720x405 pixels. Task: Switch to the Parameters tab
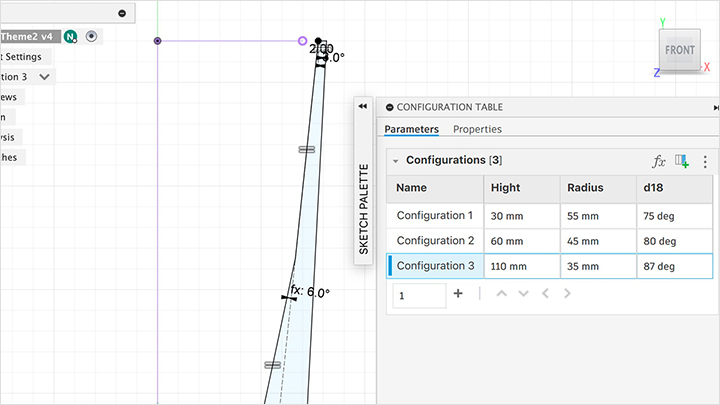(411, 129)
